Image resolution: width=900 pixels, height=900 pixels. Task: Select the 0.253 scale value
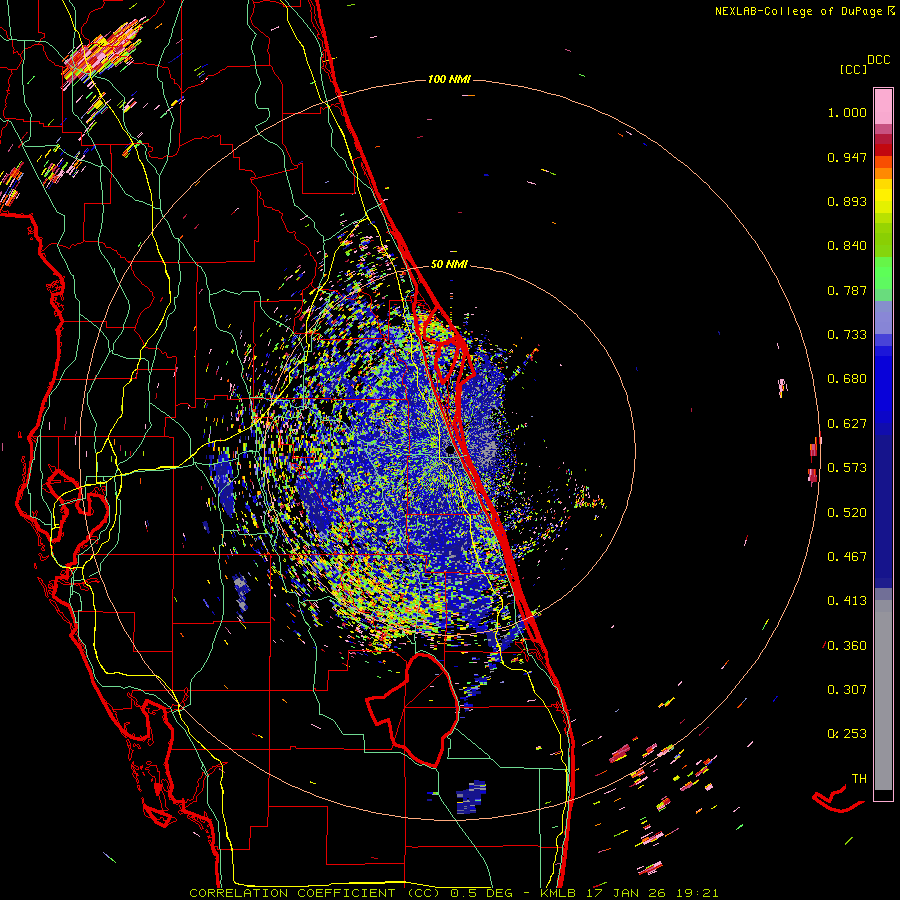click(x=847, y=734)
